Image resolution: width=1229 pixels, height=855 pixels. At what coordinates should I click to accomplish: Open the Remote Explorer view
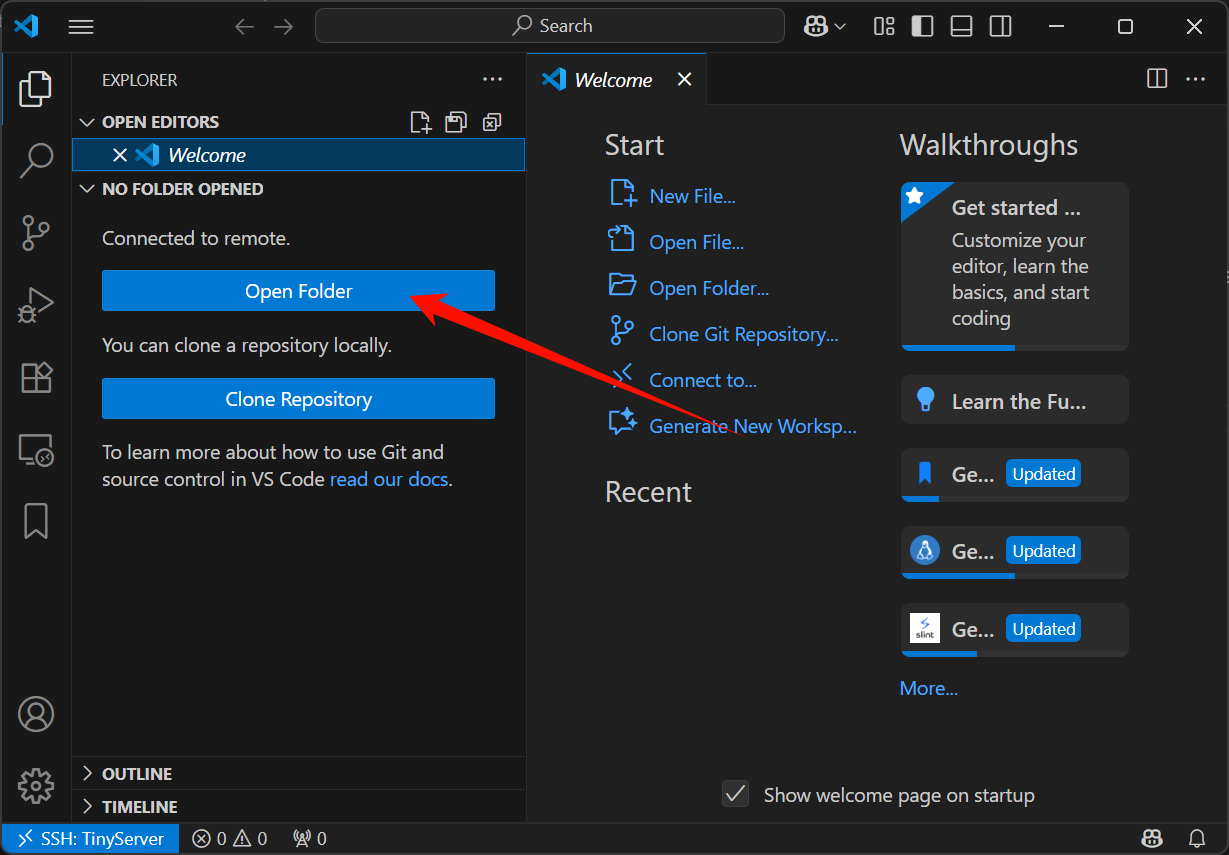36,450
